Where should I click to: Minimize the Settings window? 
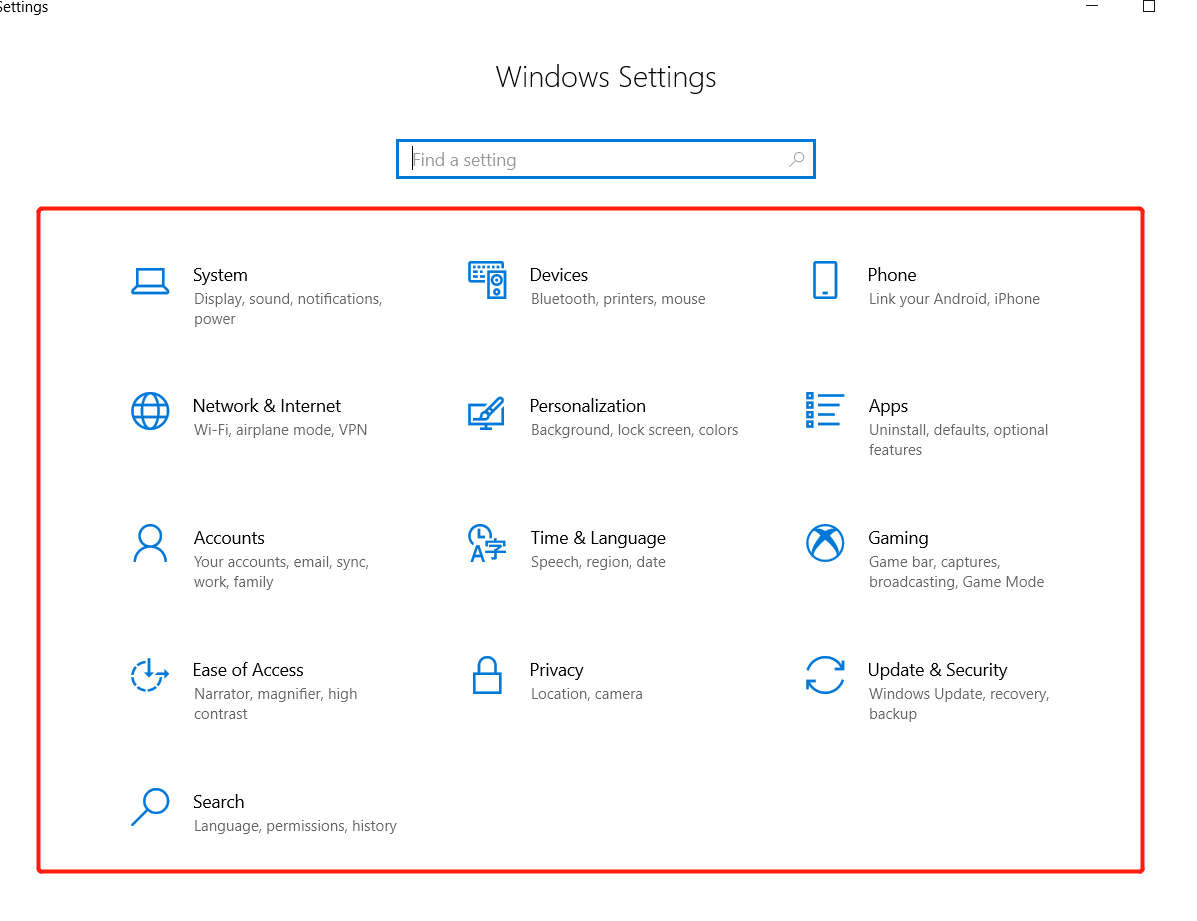click(1092, 6)
